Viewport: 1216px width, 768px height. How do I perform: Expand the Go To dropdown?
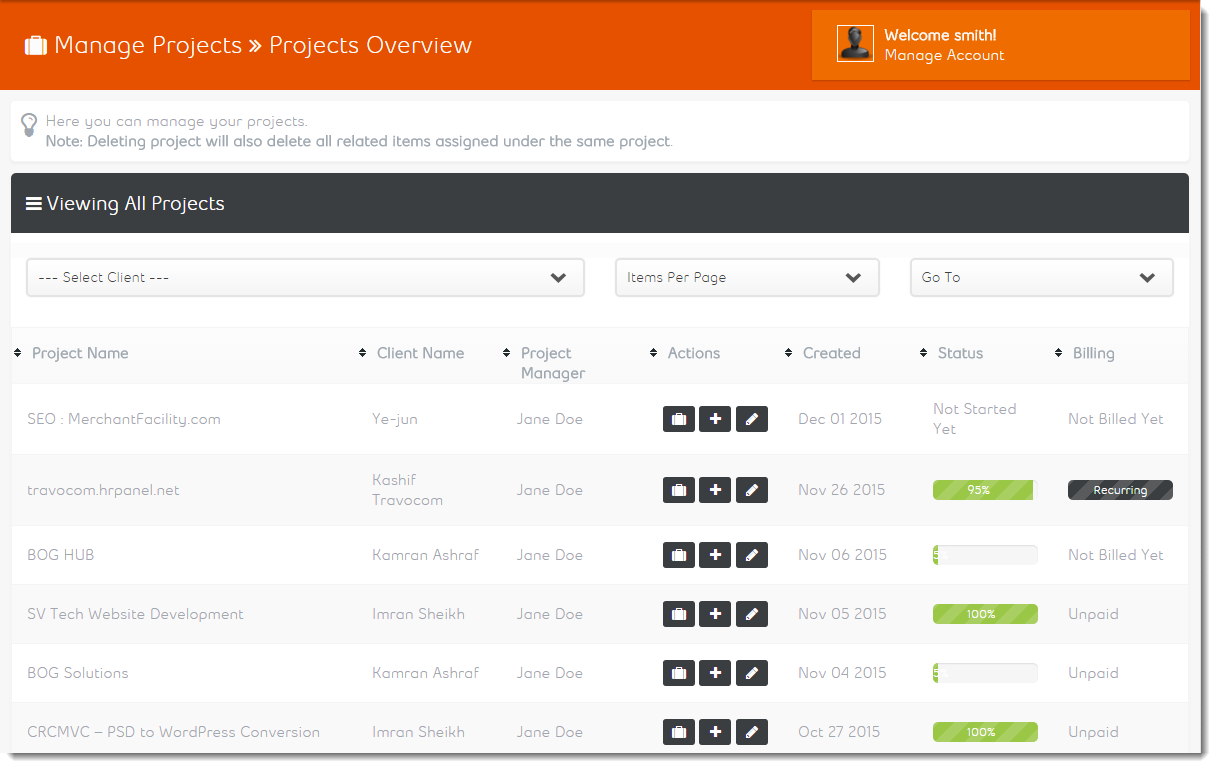tap(1041, 277)
